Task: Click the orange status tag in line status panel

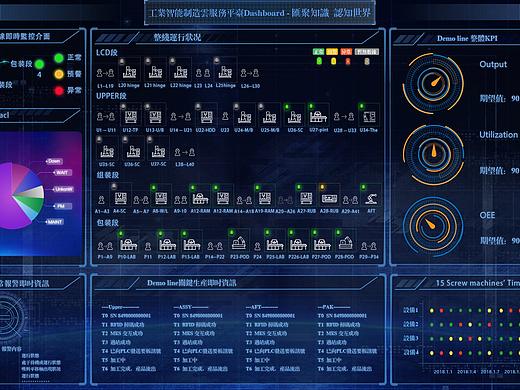Action: [346, 52]
